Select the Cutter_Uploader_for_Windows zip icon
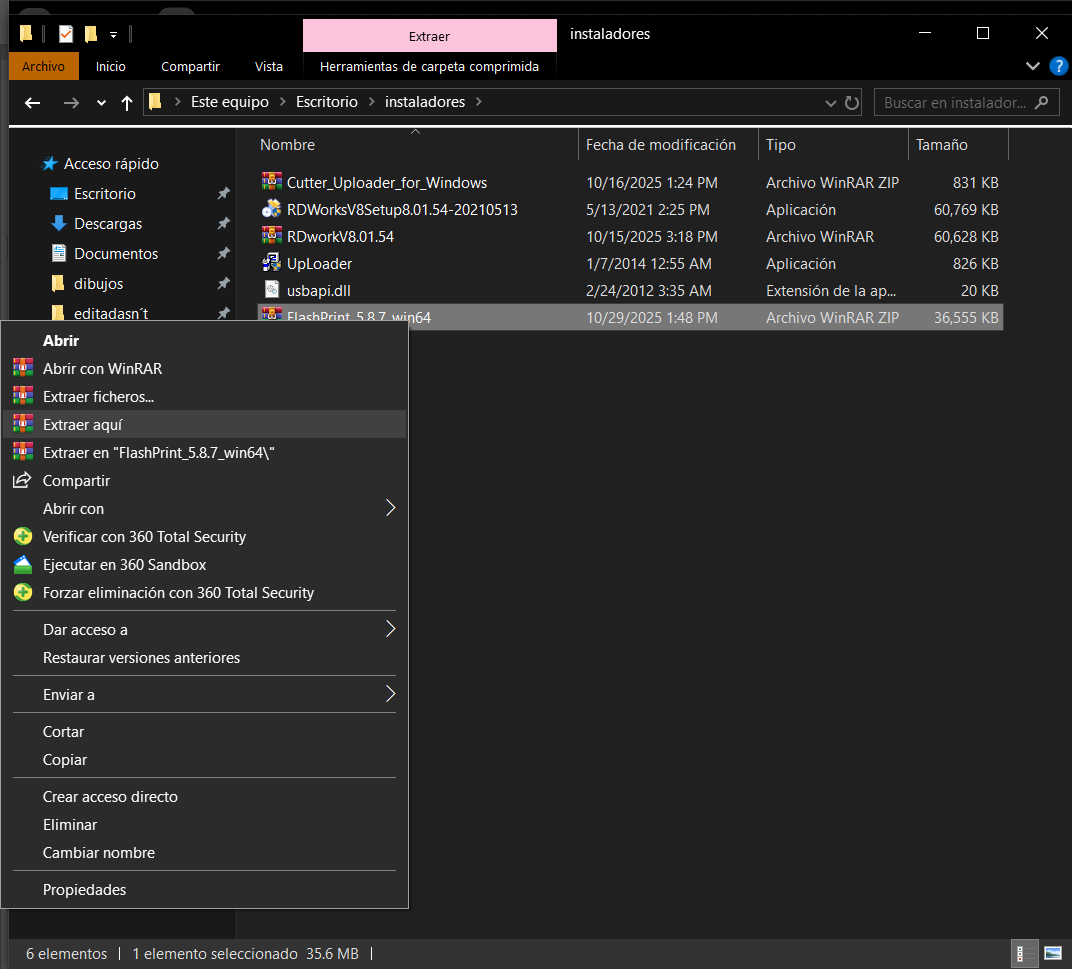 pos(271,183)
